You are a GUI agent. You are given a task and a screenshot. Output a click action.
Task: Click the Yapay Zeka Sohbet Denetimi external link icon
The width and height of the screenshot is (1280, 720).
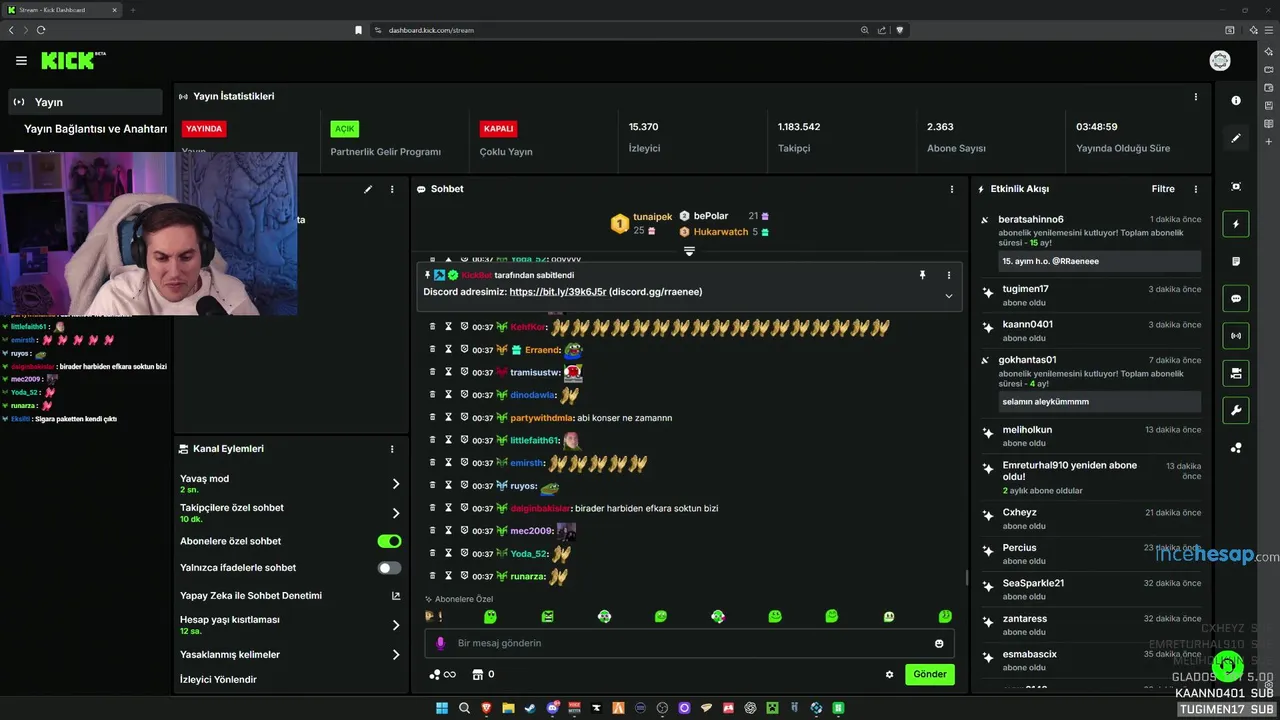(396, 596)
